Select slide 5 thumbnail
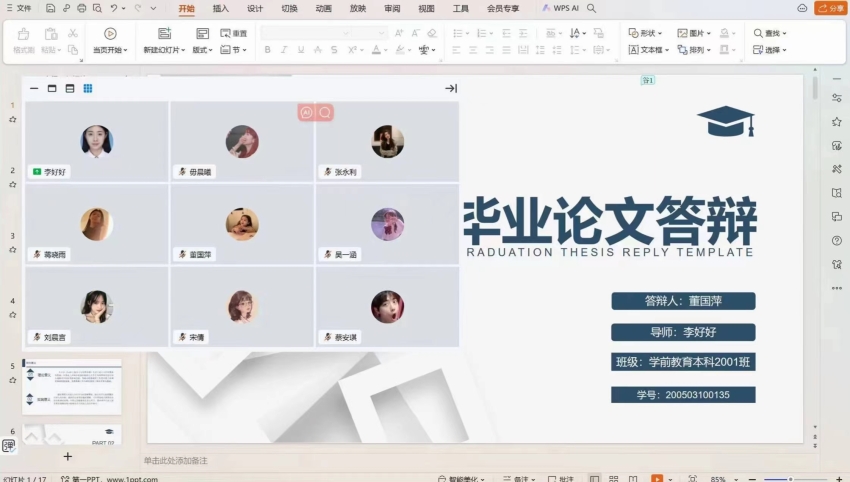850x482 pixels. point(72,386)
